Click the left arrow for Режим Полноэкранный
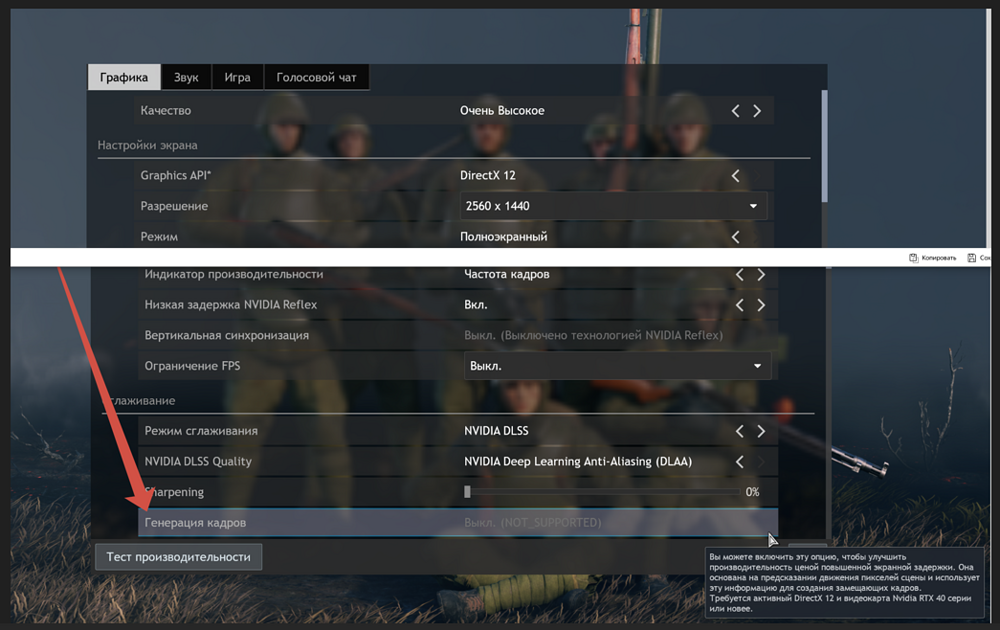Viewport: 1000px width, 630px height. [735, 237]
